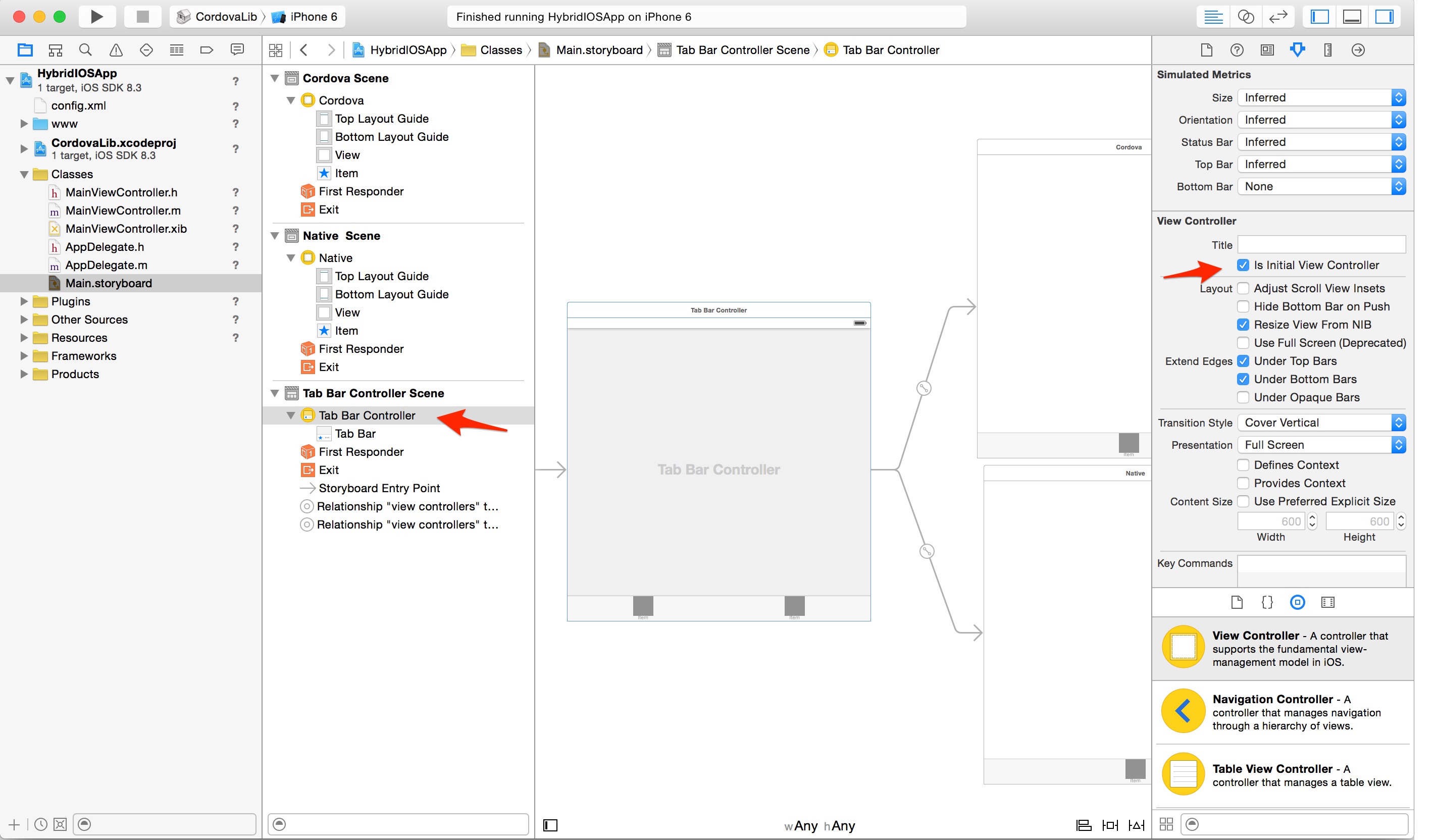This screenshot has height=840, width=1435.
Task: Select Main.storyboard in breadcrumb bar
Action: (591, 50)
